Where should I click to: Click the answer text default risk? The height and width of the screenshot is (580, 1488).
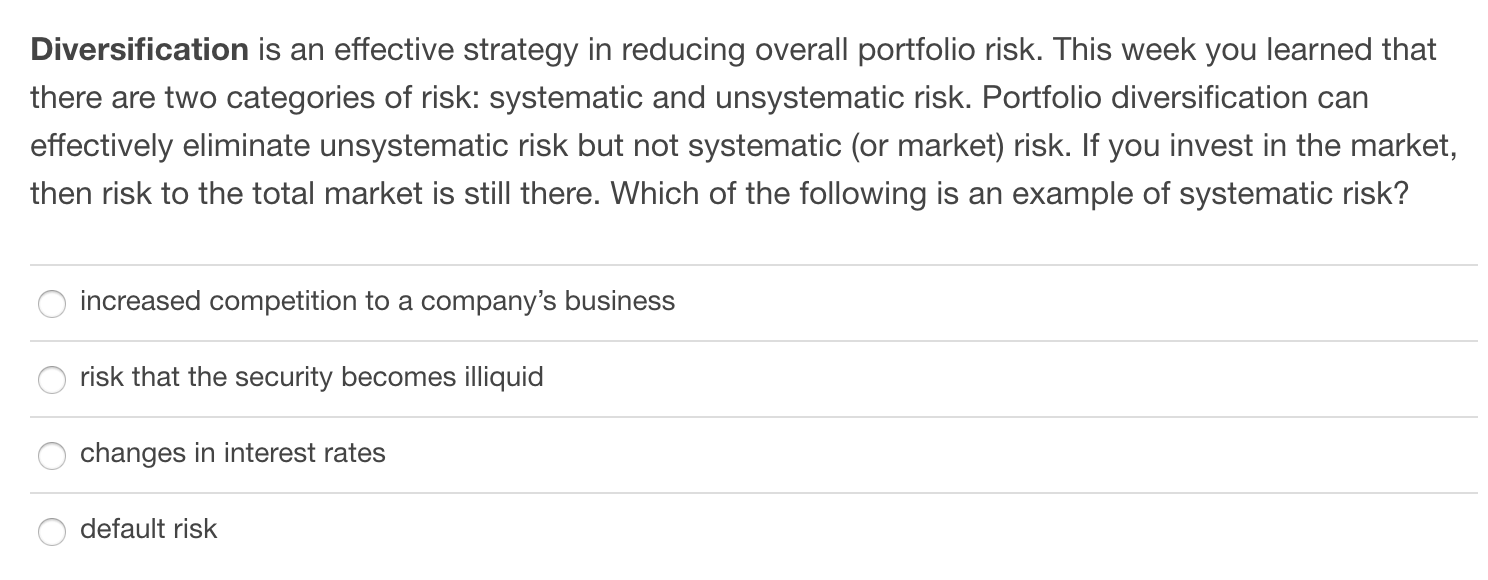[x=148, y=530]
